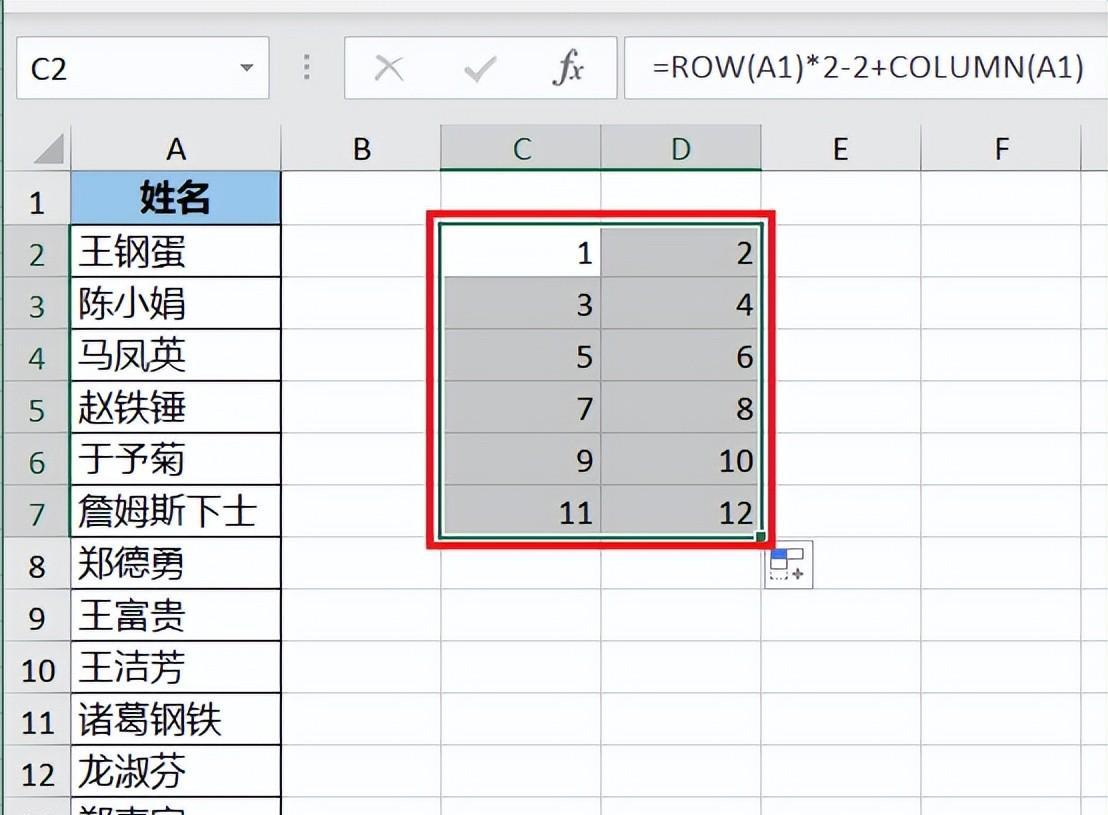
Task: Select the cell containing 龙淑芬
Action: (176, 772)
